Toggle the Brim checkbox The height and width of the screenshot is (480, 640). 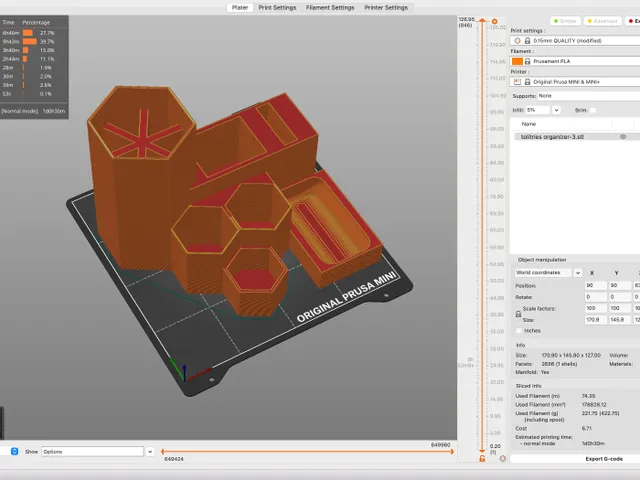(593, 110)
